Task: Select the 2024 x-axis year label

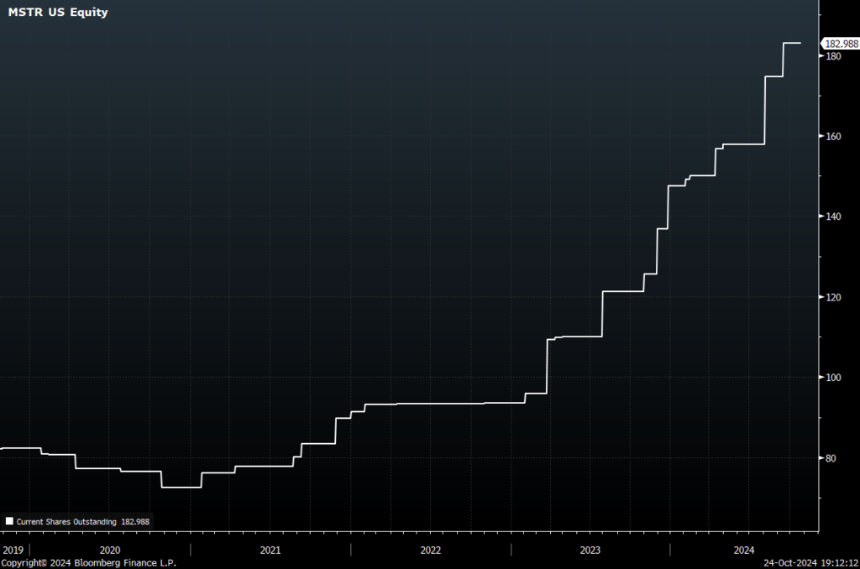Action: 744,550
